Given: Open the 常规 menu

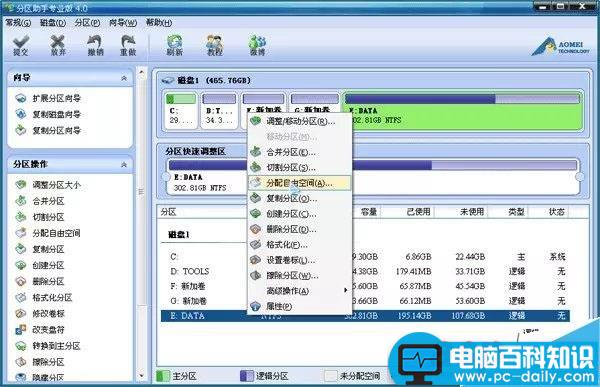Looking at the screenshot, I should pyautogui.click(x=18, y=23).
